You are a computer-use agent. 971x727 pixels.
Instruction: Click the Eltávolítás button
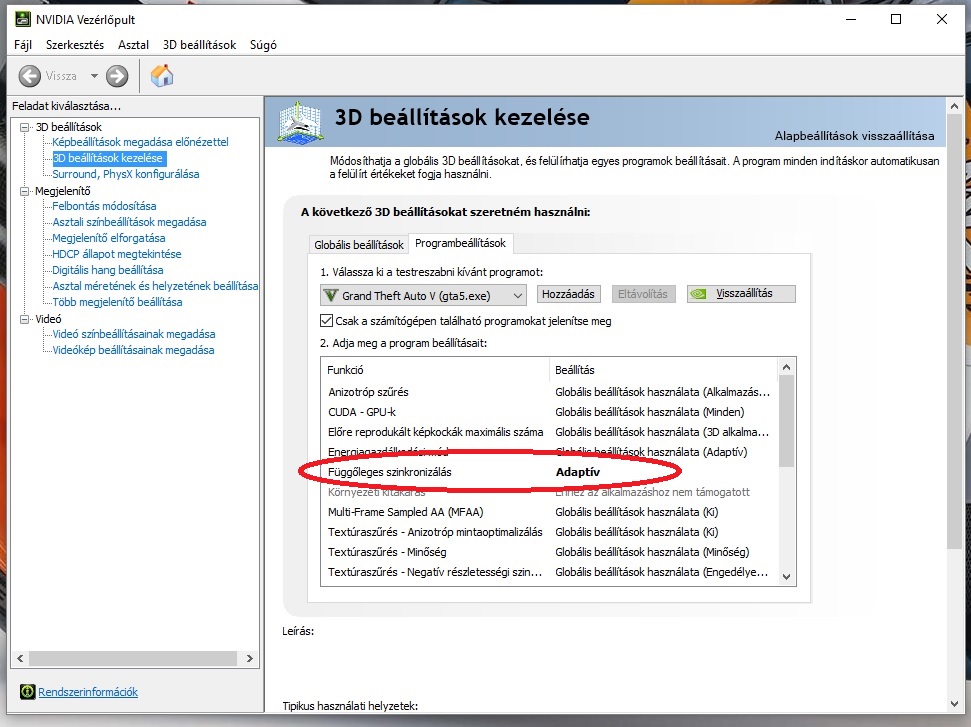[643, 294]
